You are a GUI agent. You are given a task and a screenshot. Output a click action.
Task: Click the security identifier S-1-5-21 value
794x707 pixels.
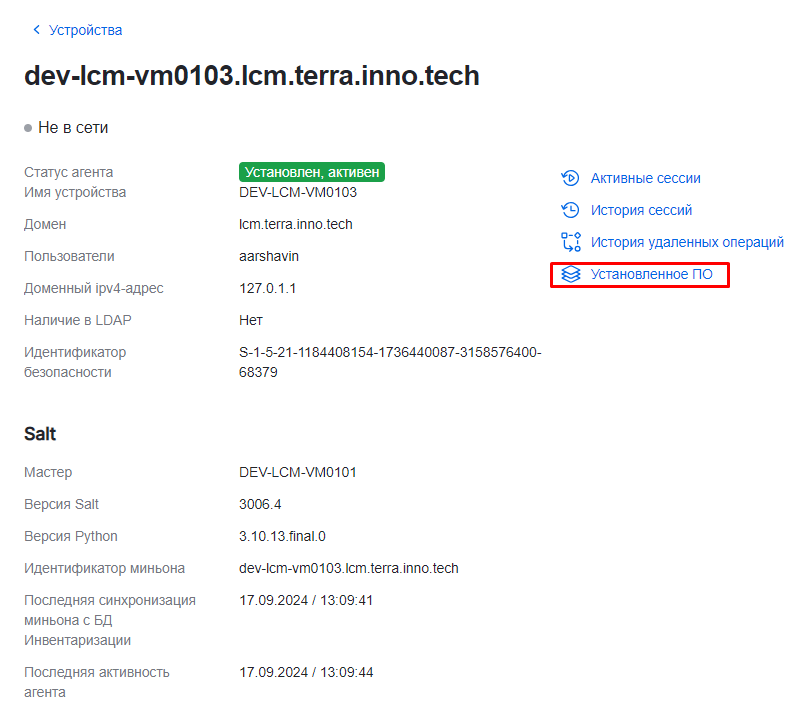(x=390, y=353)
